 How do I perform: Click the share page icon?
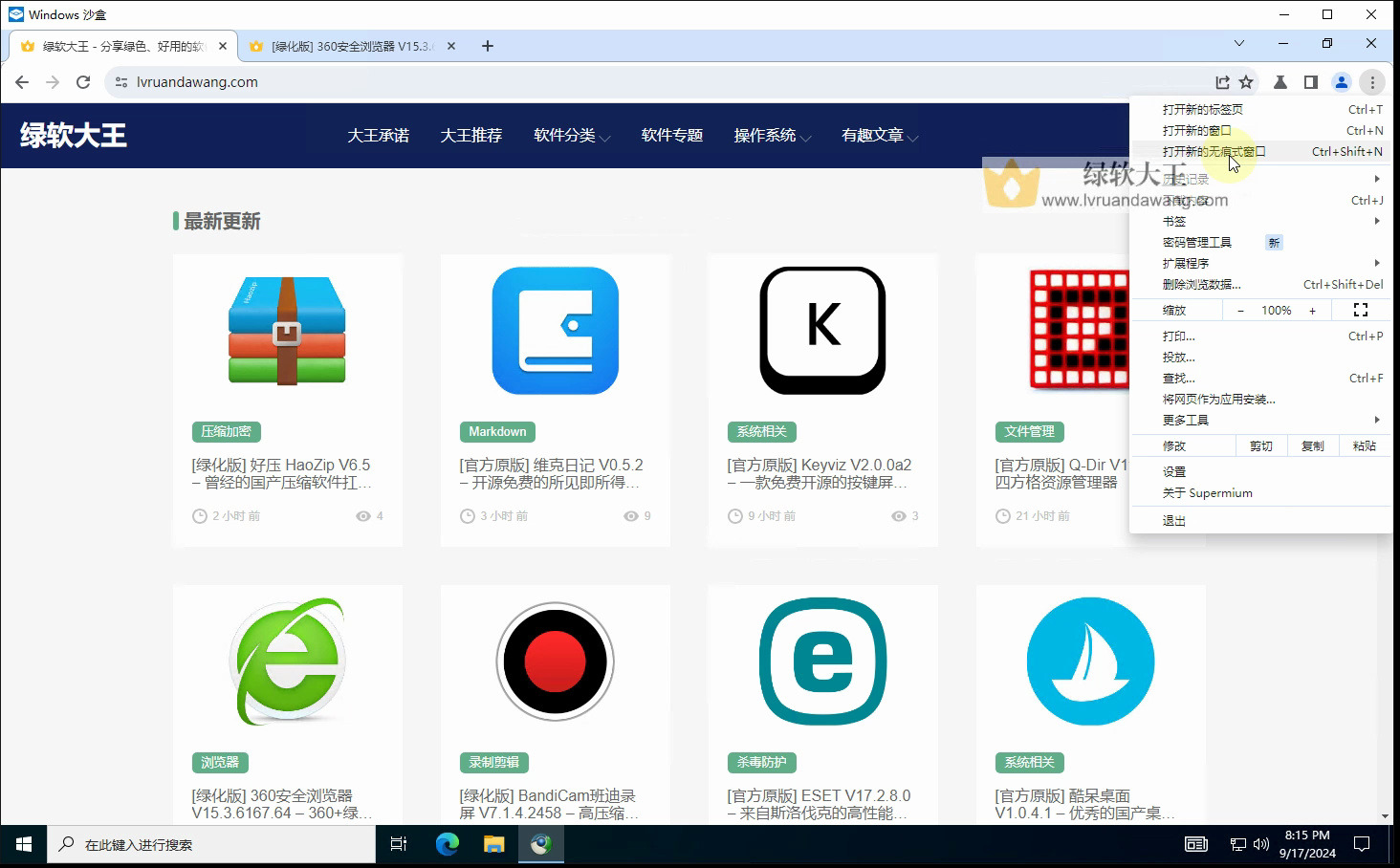pyautogui.click(x=1222, y=82)
